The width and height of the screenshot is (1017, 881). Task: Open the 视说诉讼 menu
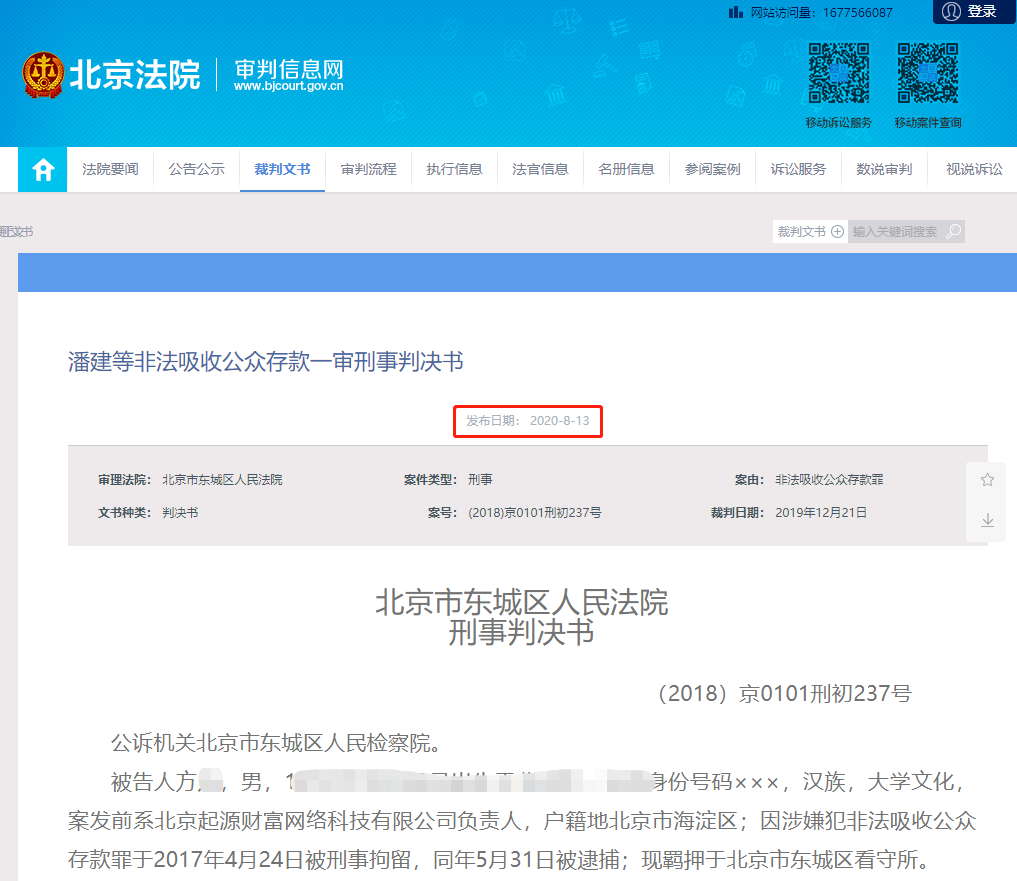974,169
